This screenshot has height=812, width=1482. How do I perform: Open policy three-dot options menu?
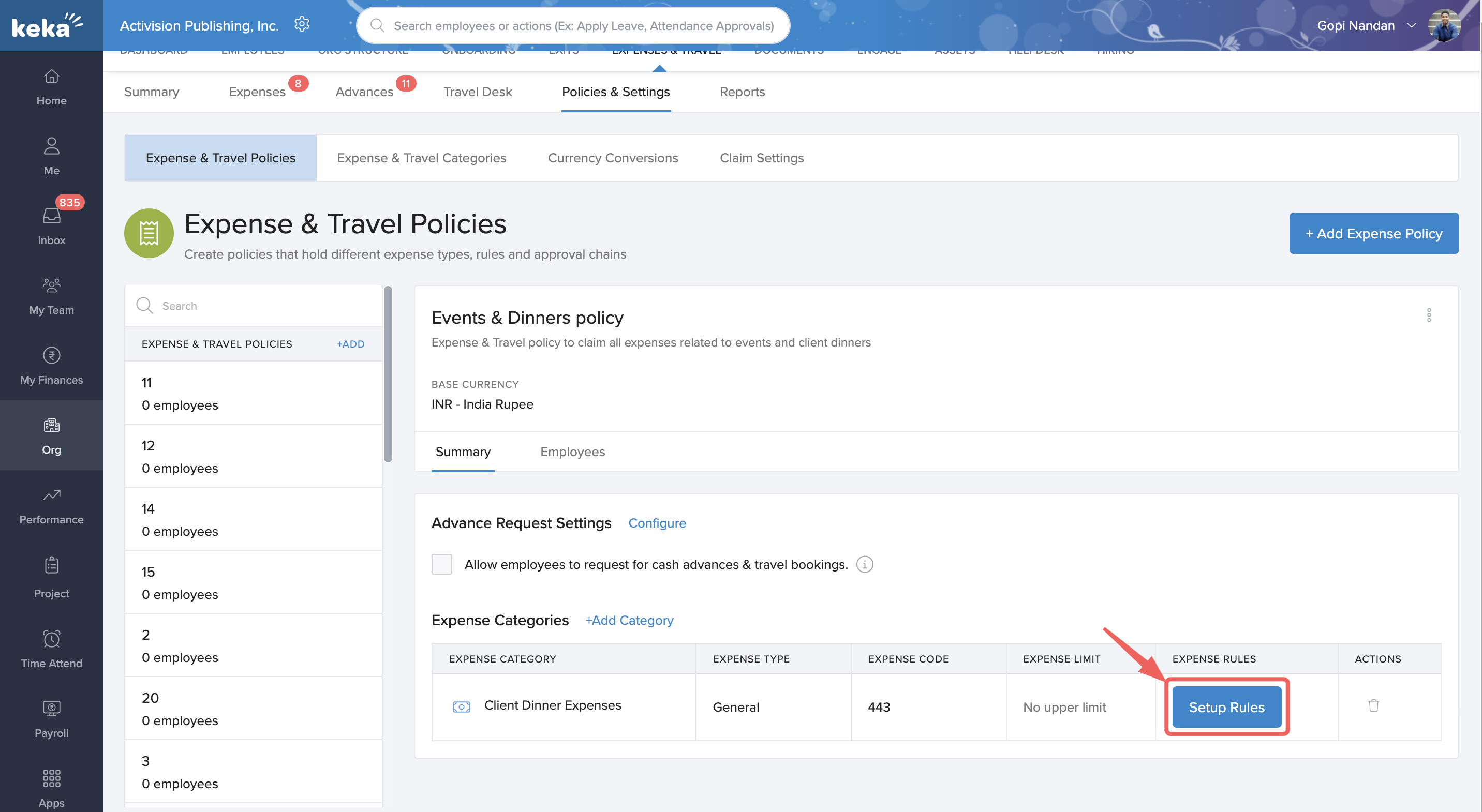pos(1429,315)
